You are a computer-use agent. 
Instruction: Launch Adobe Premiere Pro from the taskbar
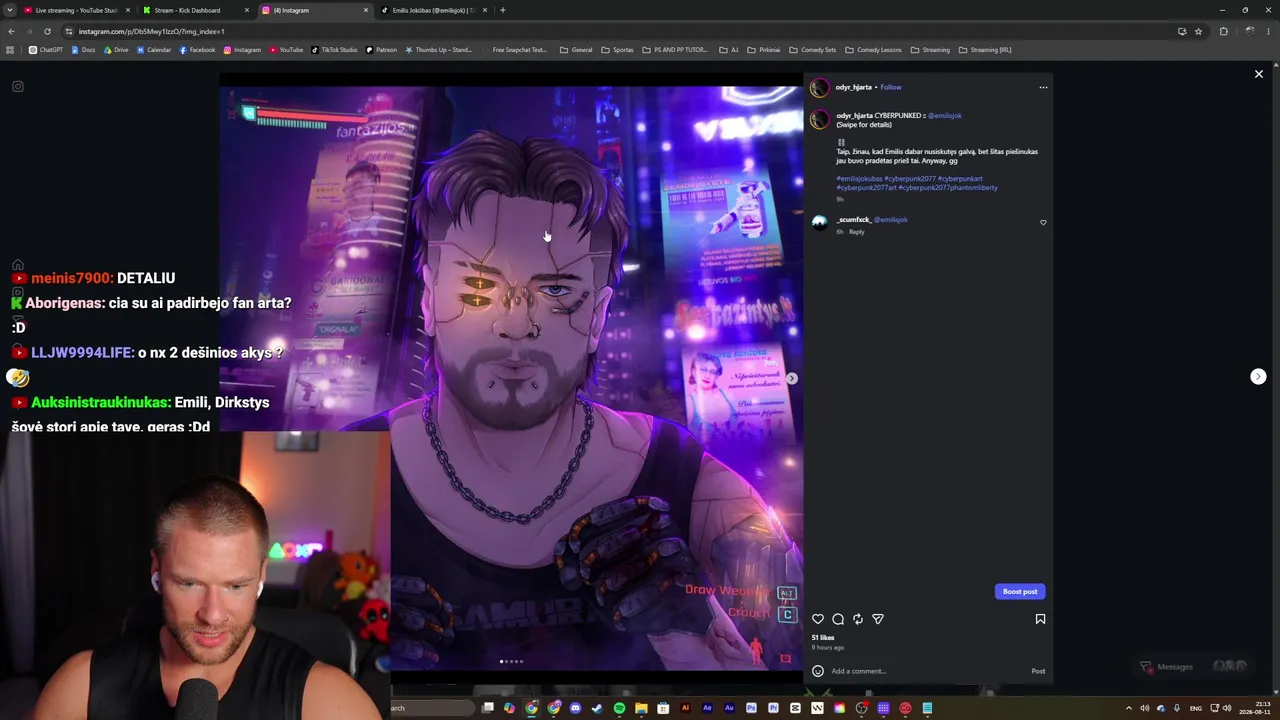tap(773, 708)
